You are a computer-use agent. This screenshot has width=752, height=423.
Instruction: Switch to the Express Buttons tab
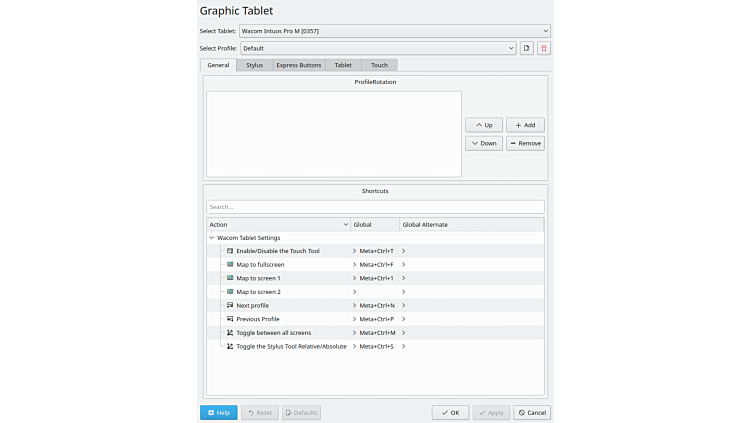pyautogui.click(x=299, y=65)
